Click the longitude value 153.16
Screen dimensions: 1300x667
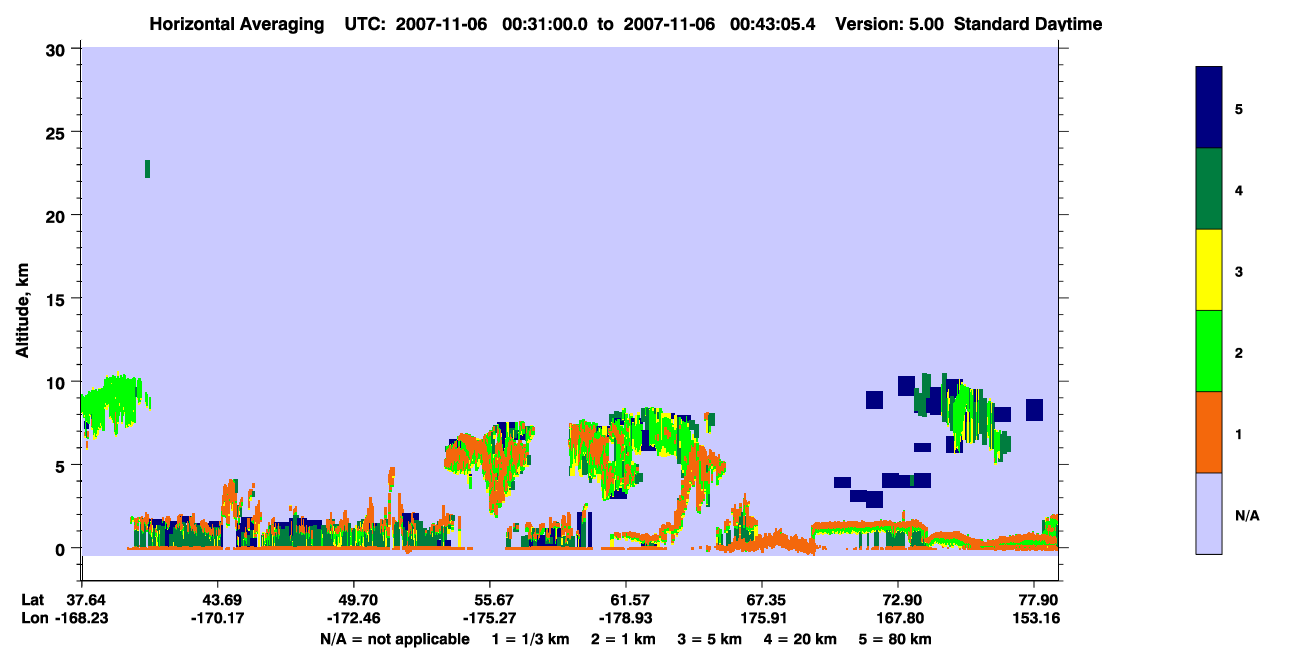1037,618
